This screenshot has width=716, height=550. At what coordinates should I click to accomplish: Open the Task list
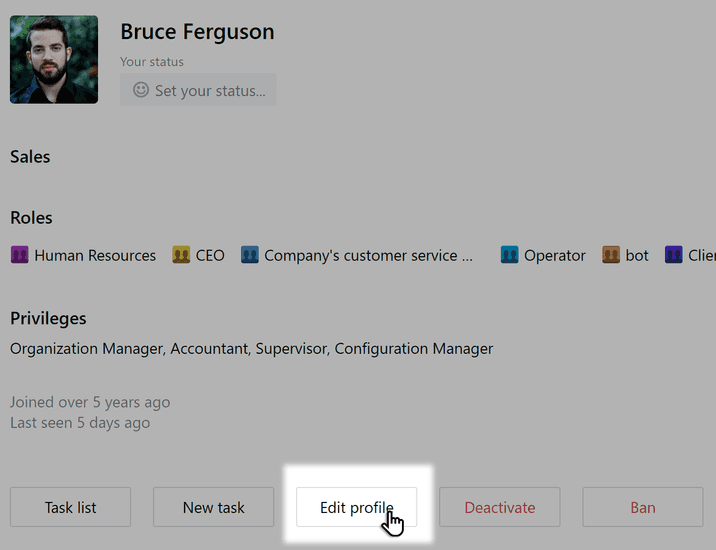pos(70,507)
